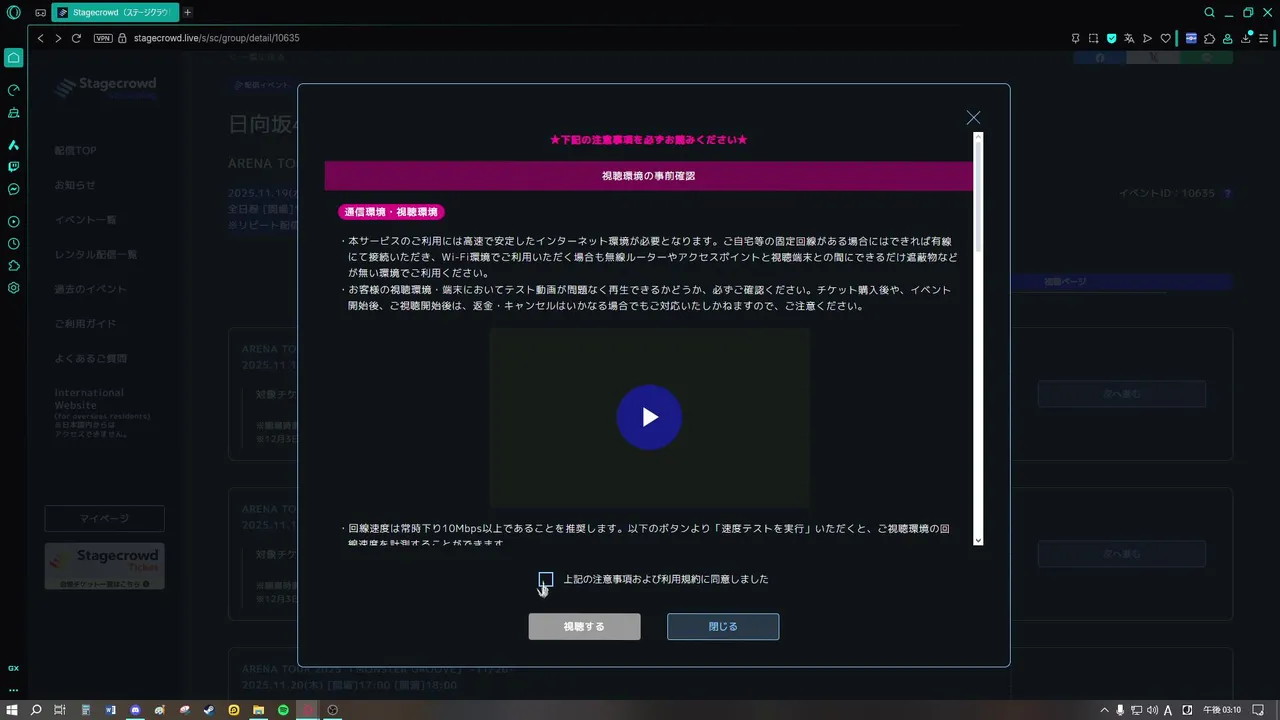Image resolution: width=1280 pixels, height=720 pixels.
Task: Show hidden system tray icons
Action: [x=1104, y=710]
